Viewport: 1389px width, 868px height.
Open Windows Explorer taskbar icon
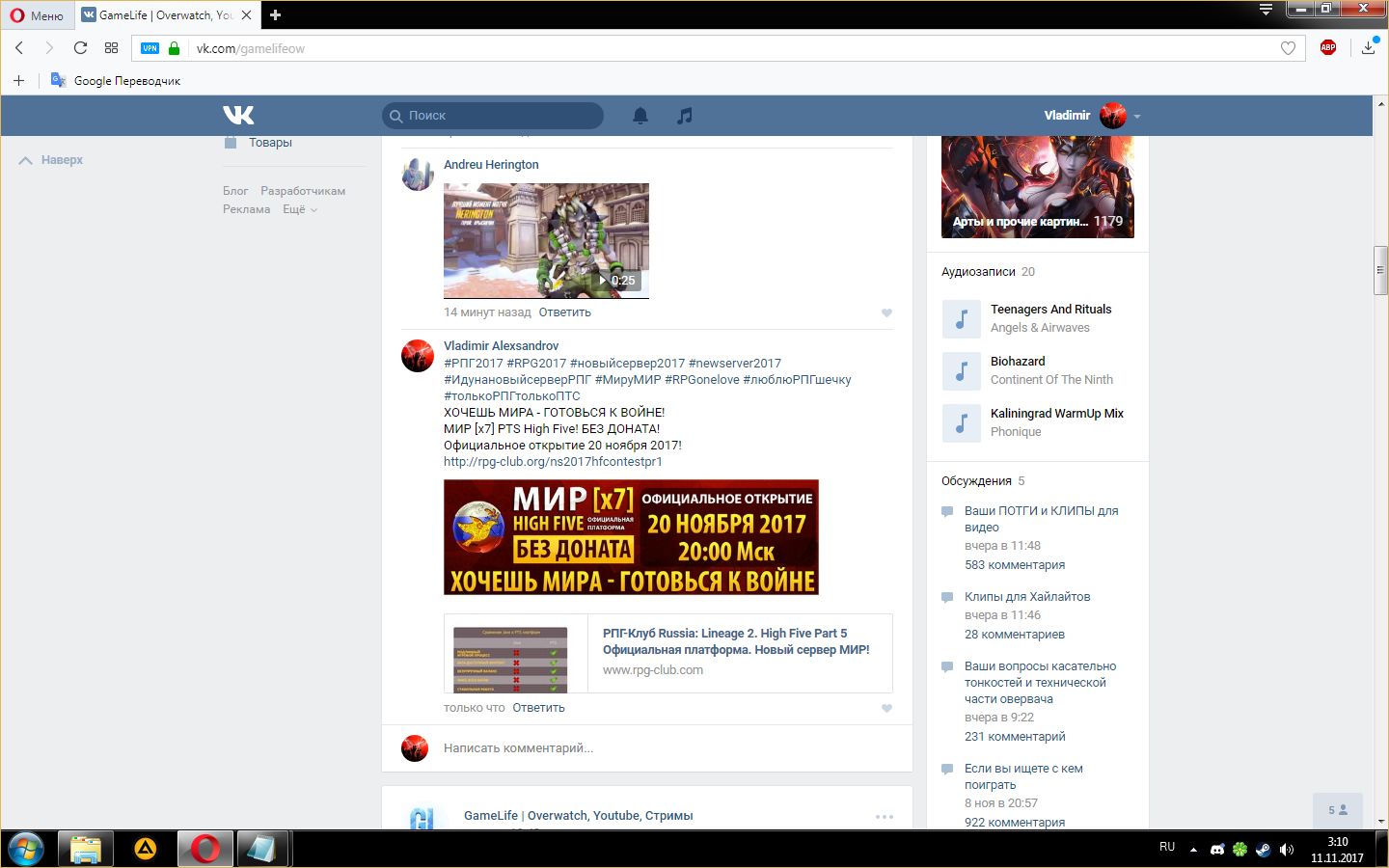click(85, 850)
